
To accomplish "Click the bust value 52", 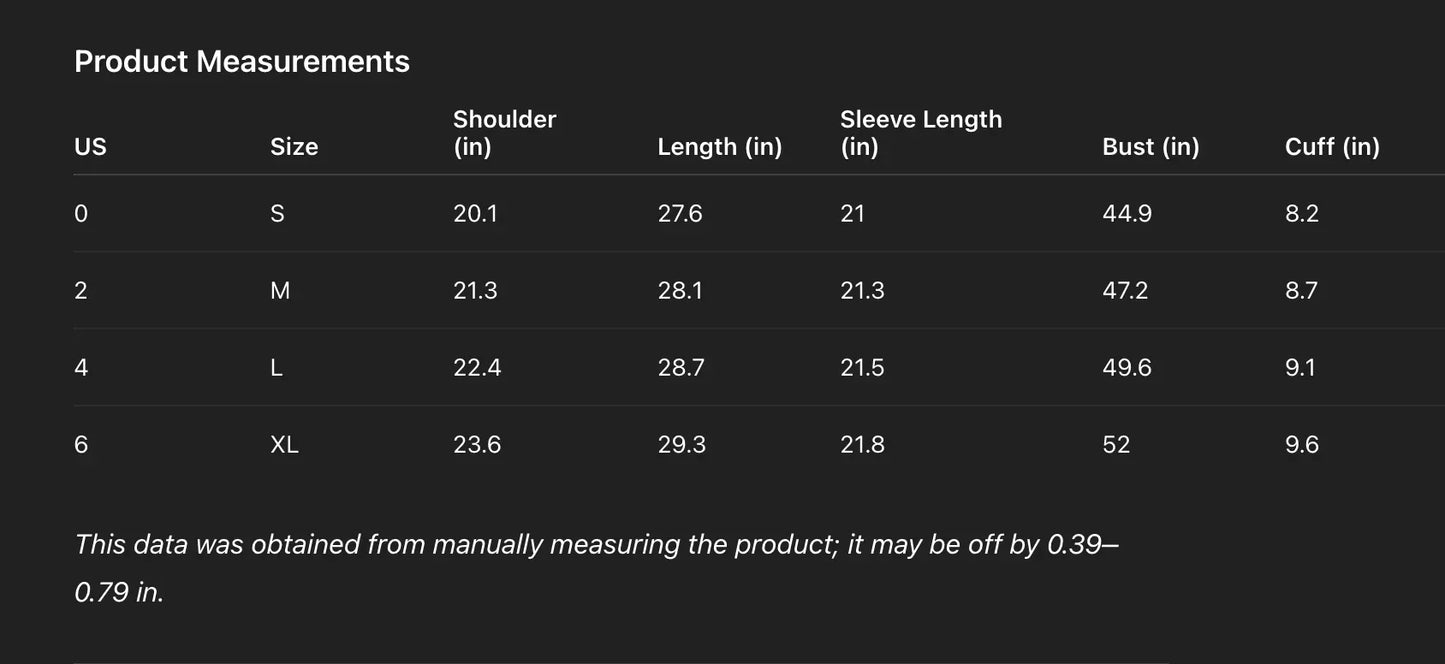I will click(1116, 445).
